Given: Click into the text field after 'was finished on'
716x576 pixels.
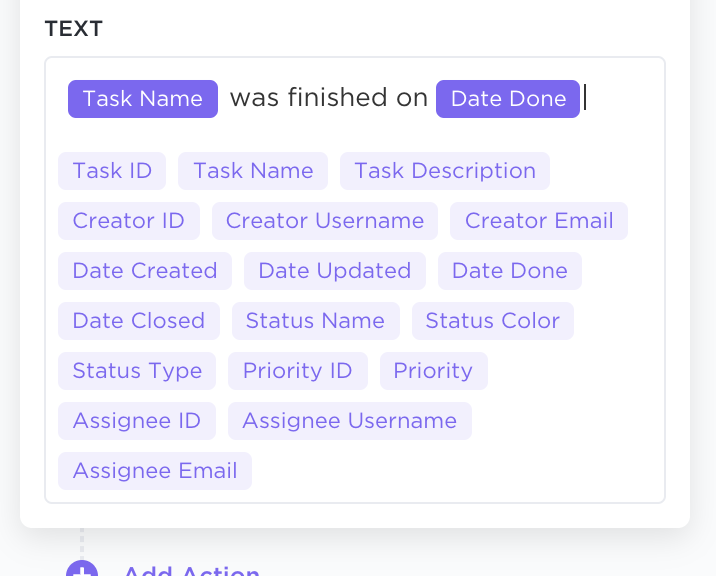Looking at the screenshot, I should pos(620,99).
